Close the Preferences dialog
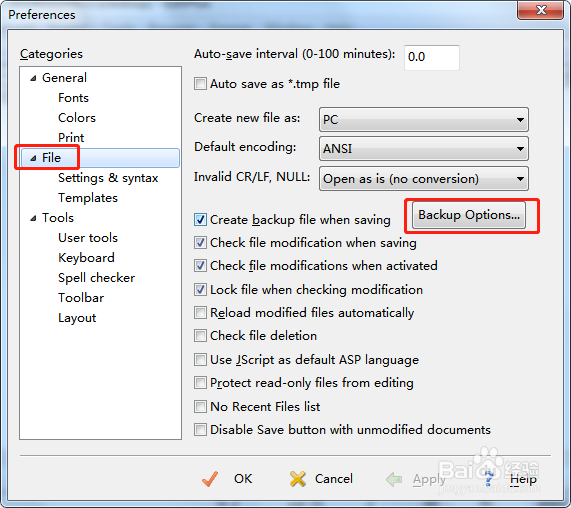 pyautogui.click(x=540, y=10)
